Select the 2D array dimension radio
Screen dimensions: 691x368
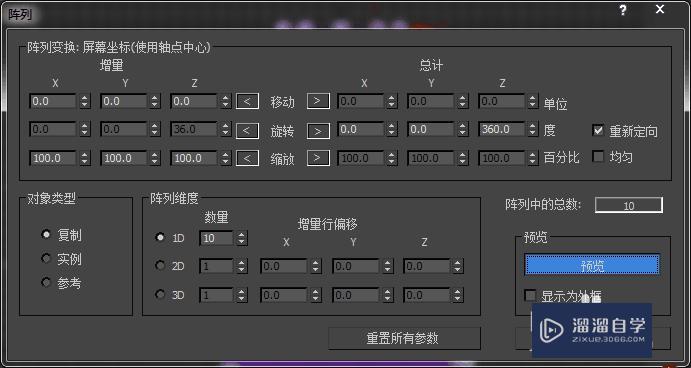160,266
